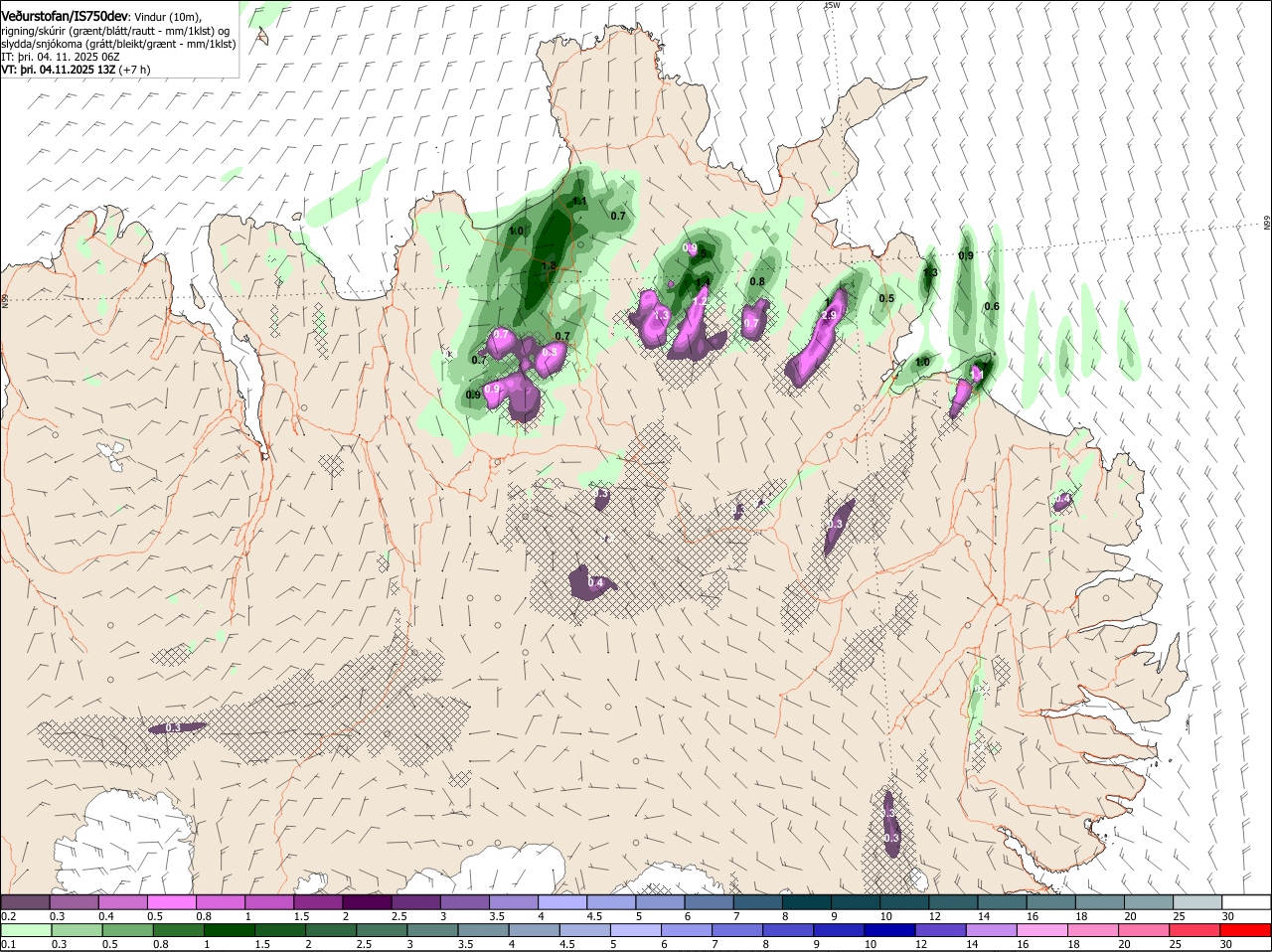Click the IT: þri. 04. 11. 2025 06Z line

coord(61,57)
